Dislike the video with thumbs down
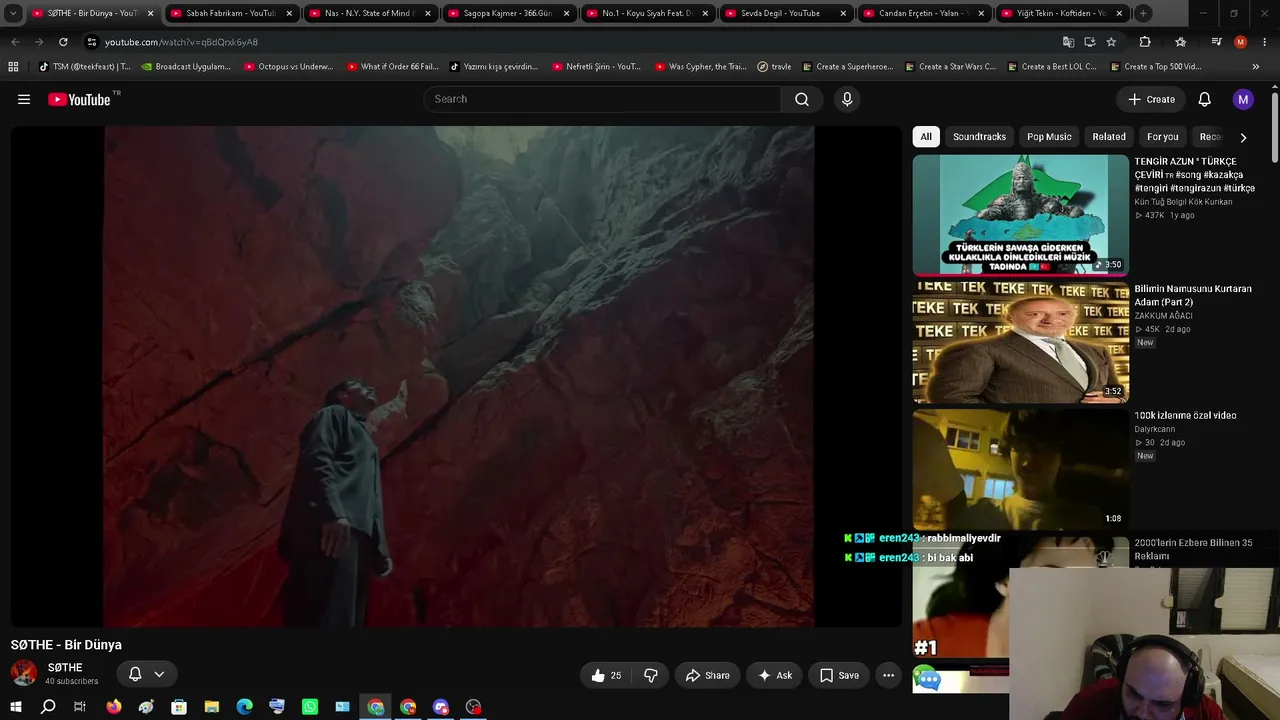The image size is (1280, 720). point(651,675)
